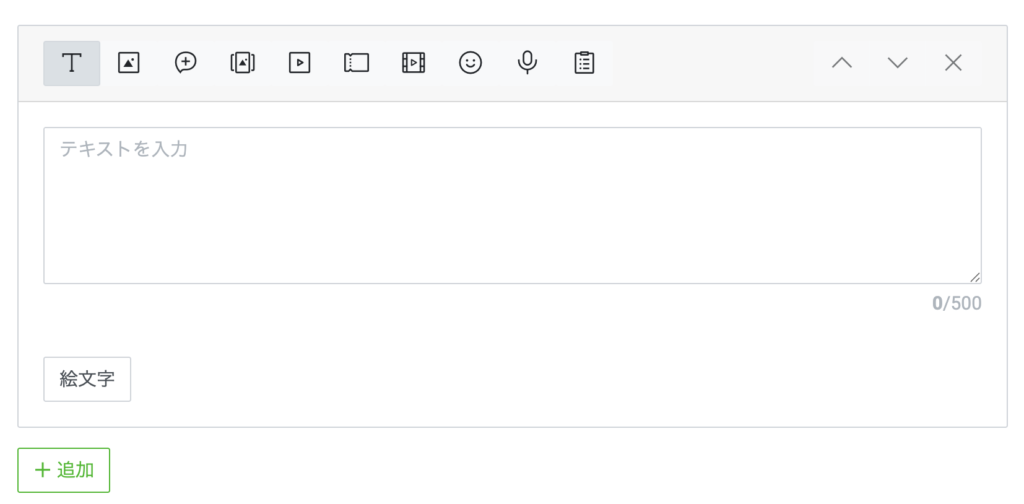
Task: Select the speech bubble plus icon
Action: click(185, 63)
